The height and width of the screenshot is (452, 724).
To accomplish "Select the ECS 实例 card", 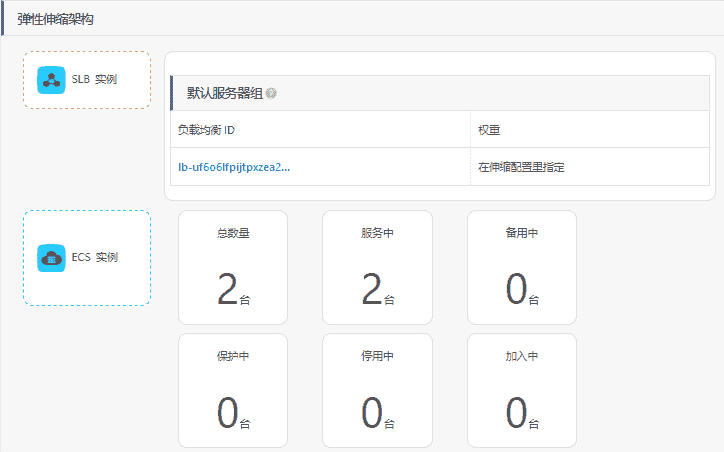I will pyautogui.click(x=87, y=258).
